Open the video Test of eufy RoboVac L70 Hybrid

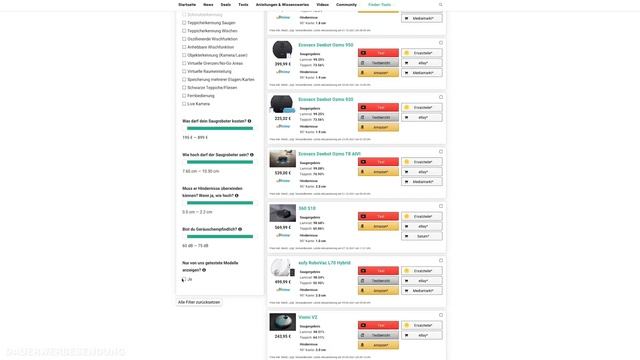click(378, 271)
